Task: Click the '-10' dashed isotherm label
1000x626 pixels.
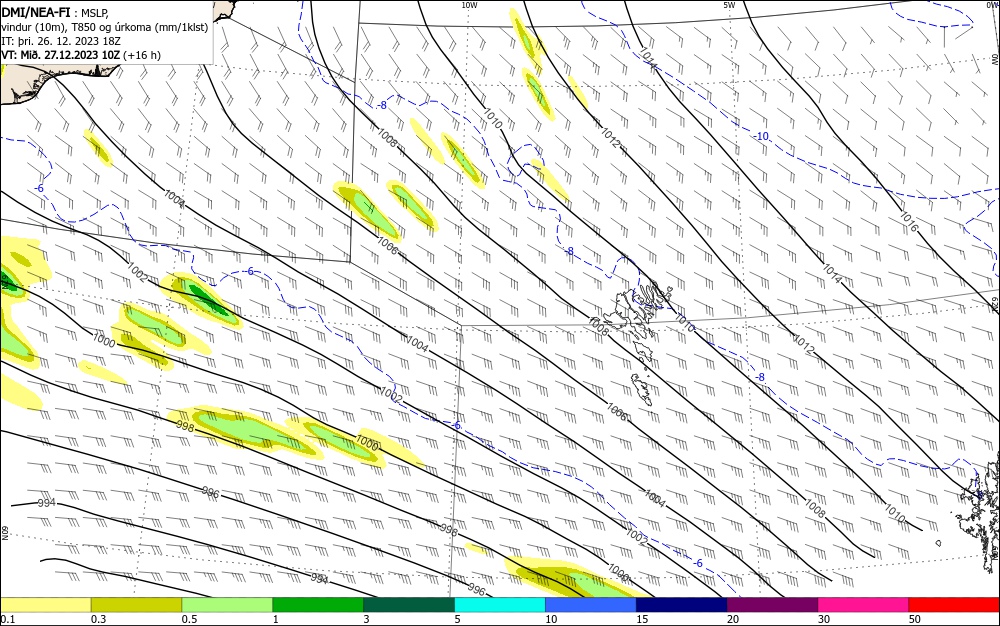Action: coord(761,136)
